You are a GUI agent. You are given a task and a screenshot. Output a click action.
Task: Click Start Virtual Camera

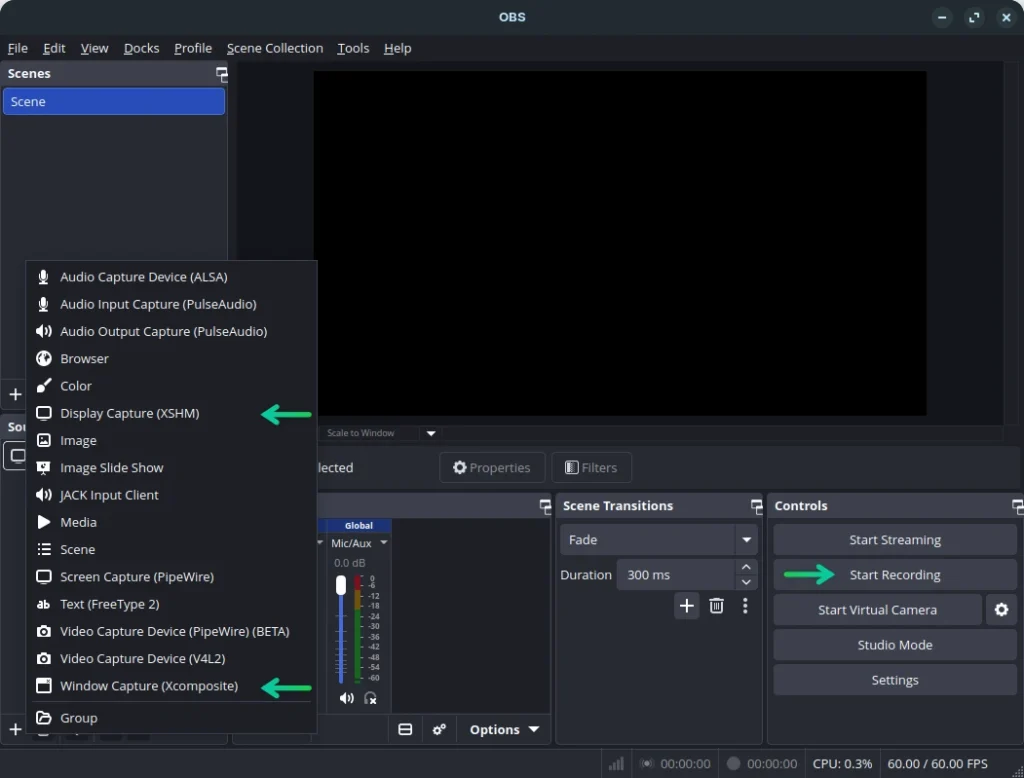click(x=877, y=610)
